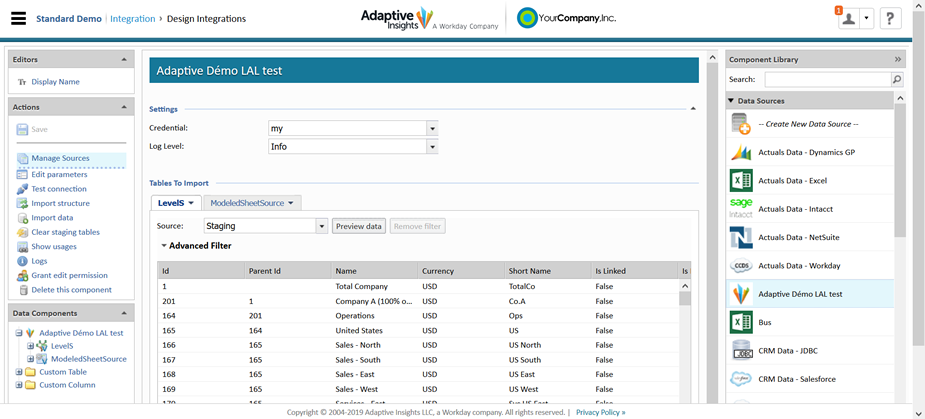Screen dimensions: 925x419
Task: Click the Component Library search field
Action: coord(826,80)
